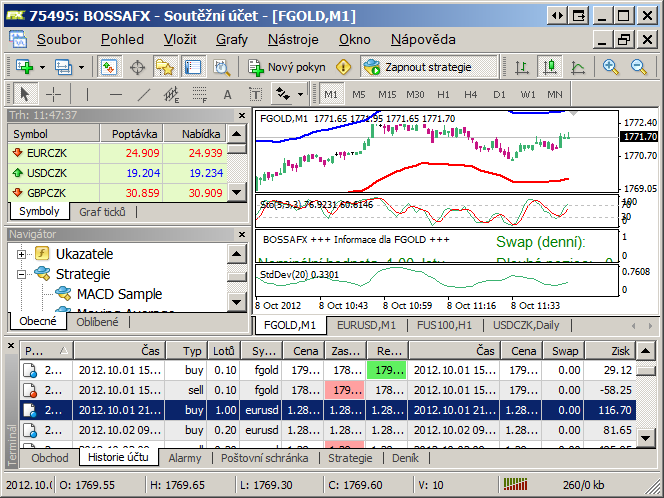Viewport: 664px width, 498px height.
Task: Click Market Watch scroll down arrow
Action: (x=237, y=193)
